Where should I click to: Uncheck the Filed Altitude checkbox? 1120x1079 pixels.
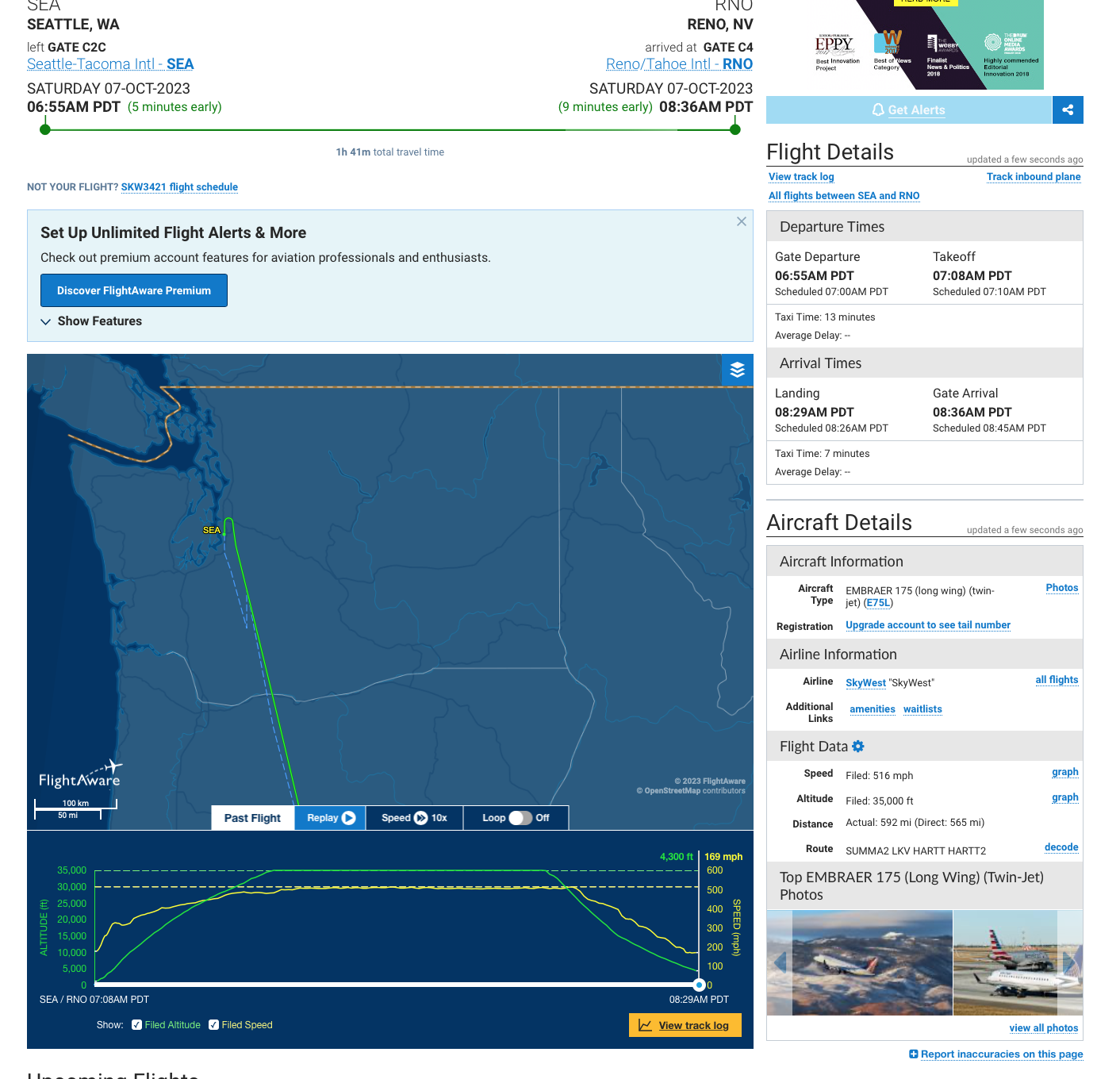coord(136,1025)
